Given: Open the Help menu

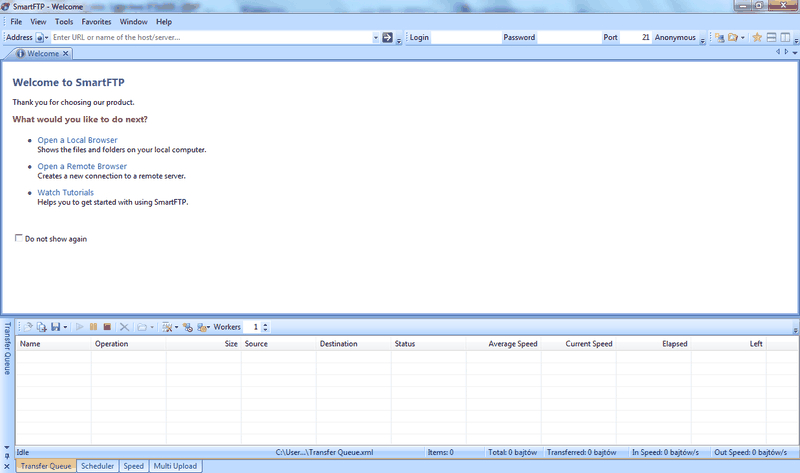Looking at the screenshot, I should click(164, 22).
